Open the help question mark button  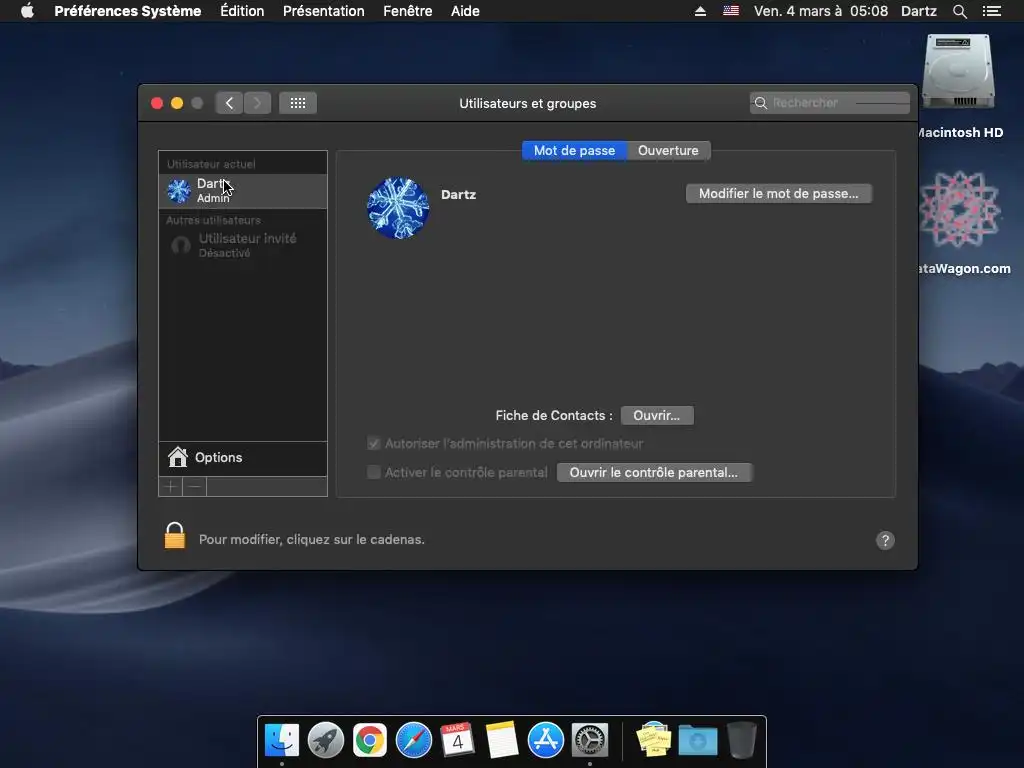point(885,540)
